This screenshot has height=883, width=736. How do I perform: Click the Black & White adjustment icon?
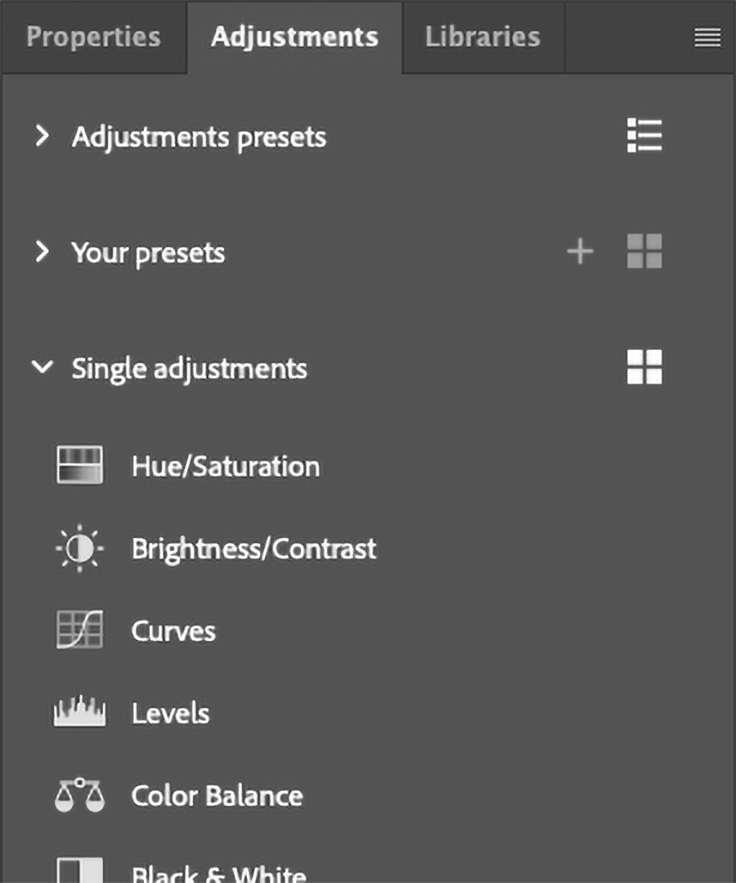pyautogui.click(x=79, y=872)
